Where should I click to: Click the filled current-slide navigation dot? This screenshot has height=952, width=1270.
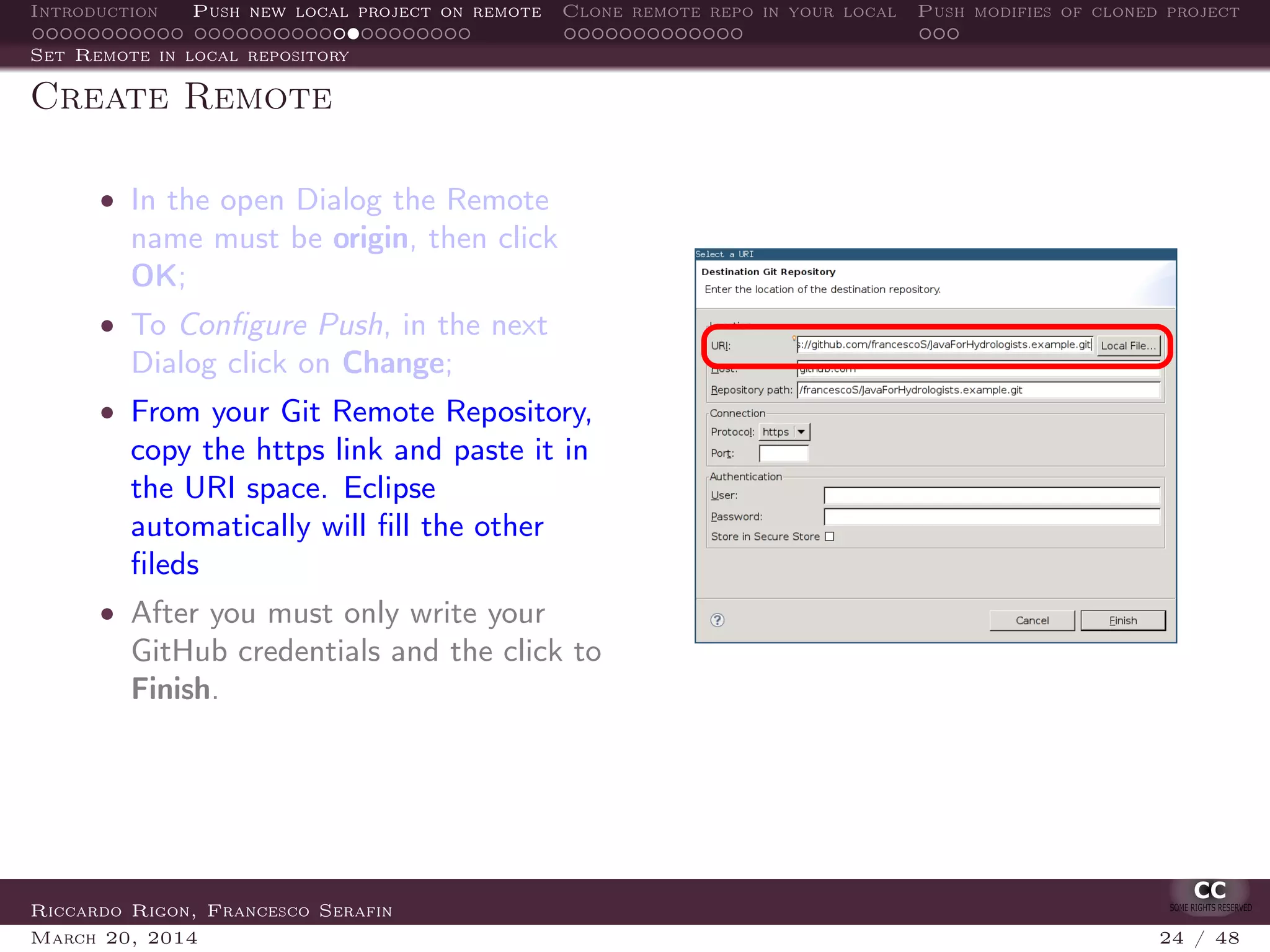(353, 33)
